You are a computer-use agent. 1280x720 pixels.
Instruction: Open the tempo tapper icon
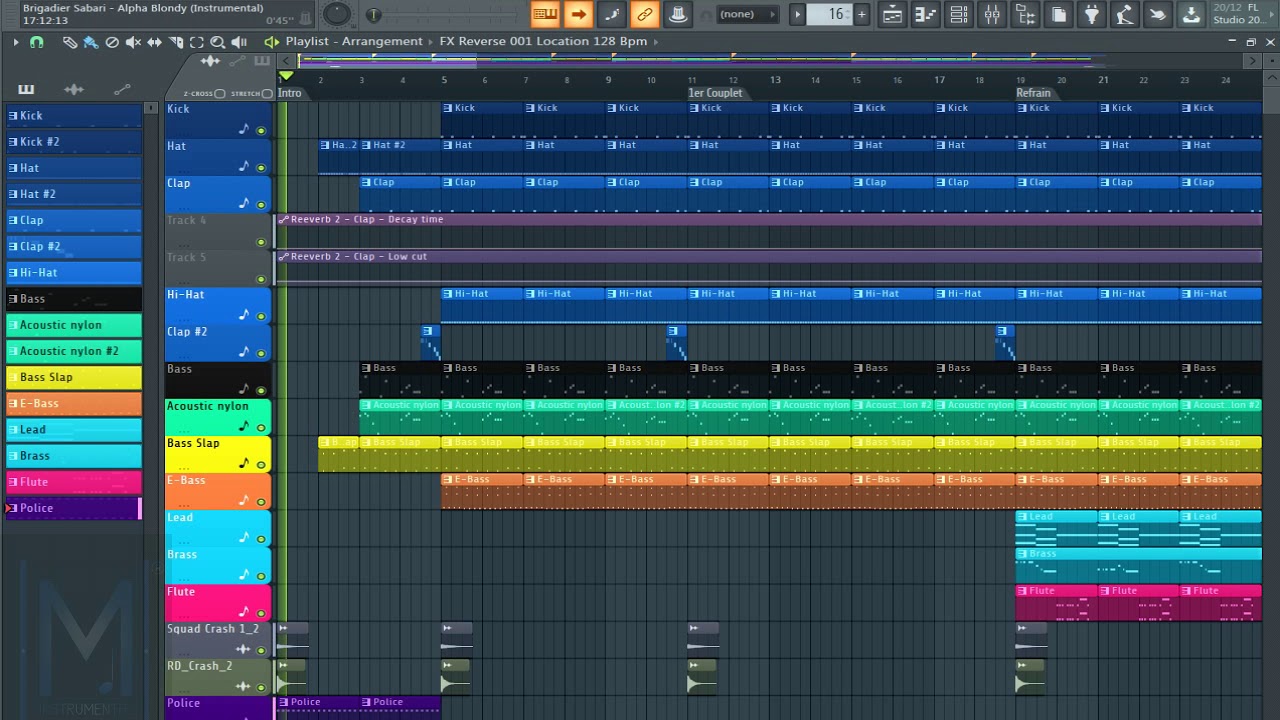[x=1125, y=14]
